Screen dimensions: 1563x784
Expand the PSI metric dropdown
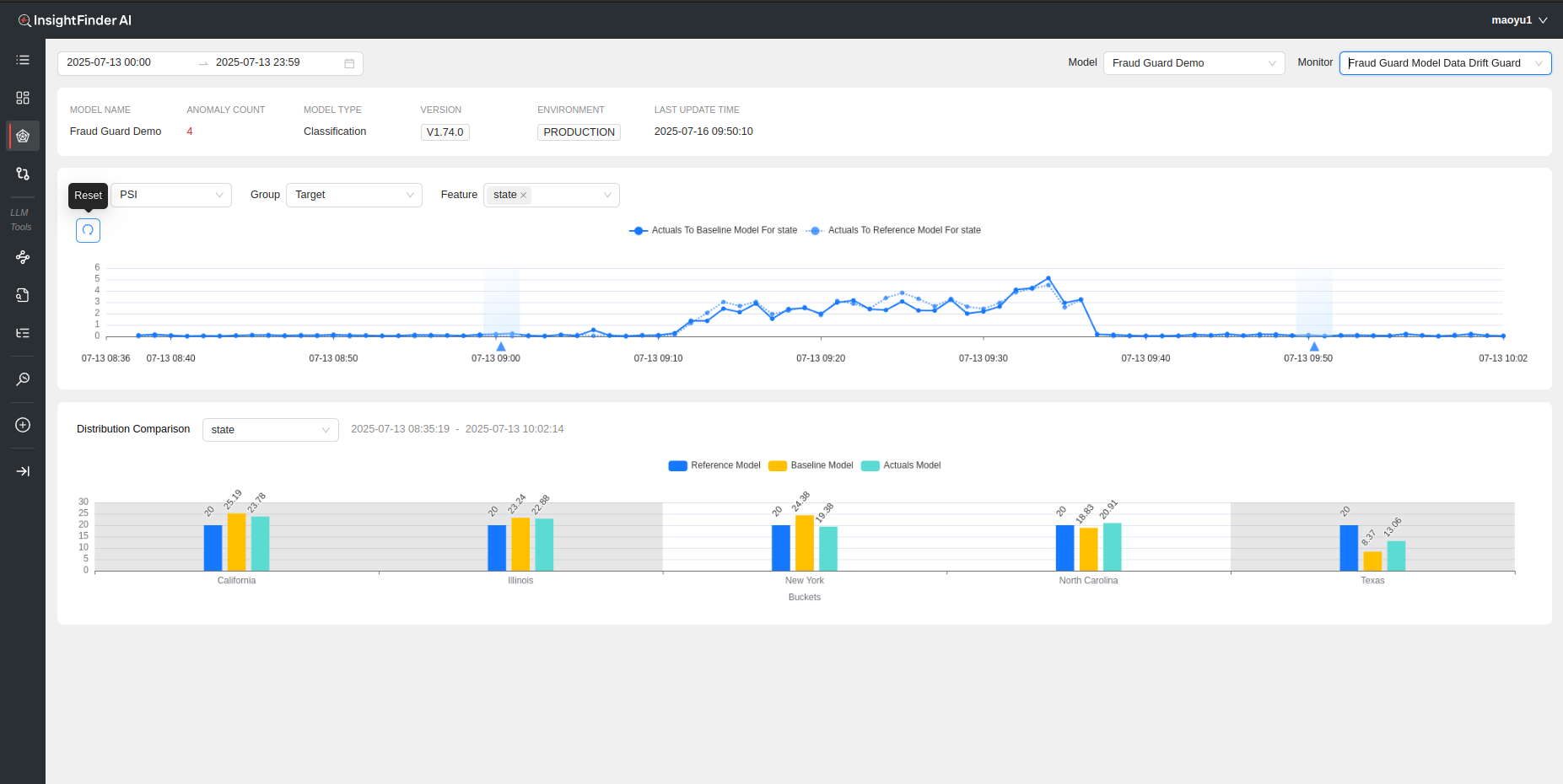170,195
